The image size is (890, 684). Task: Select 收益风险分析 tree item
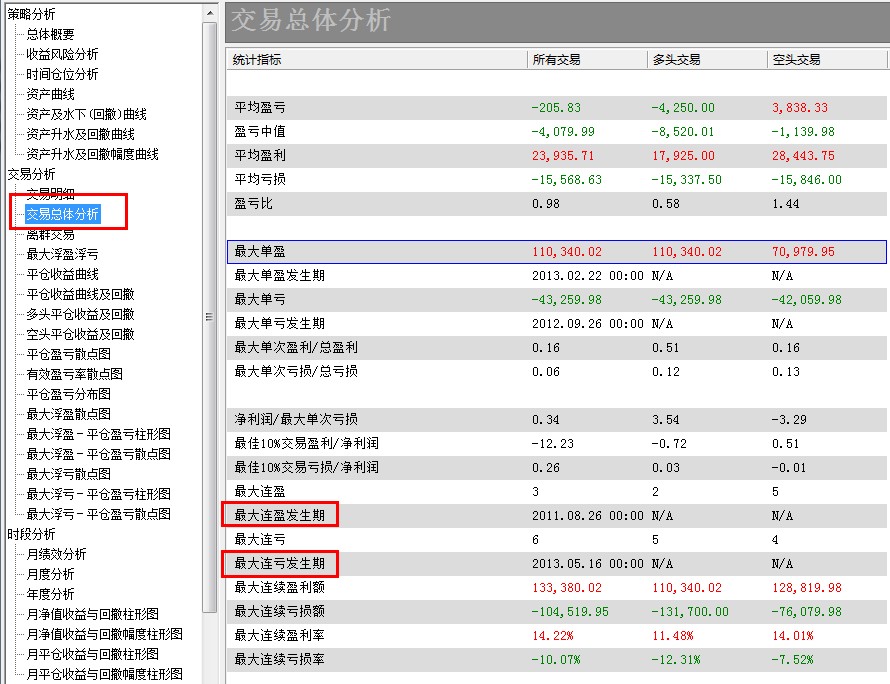coord(62,54)
